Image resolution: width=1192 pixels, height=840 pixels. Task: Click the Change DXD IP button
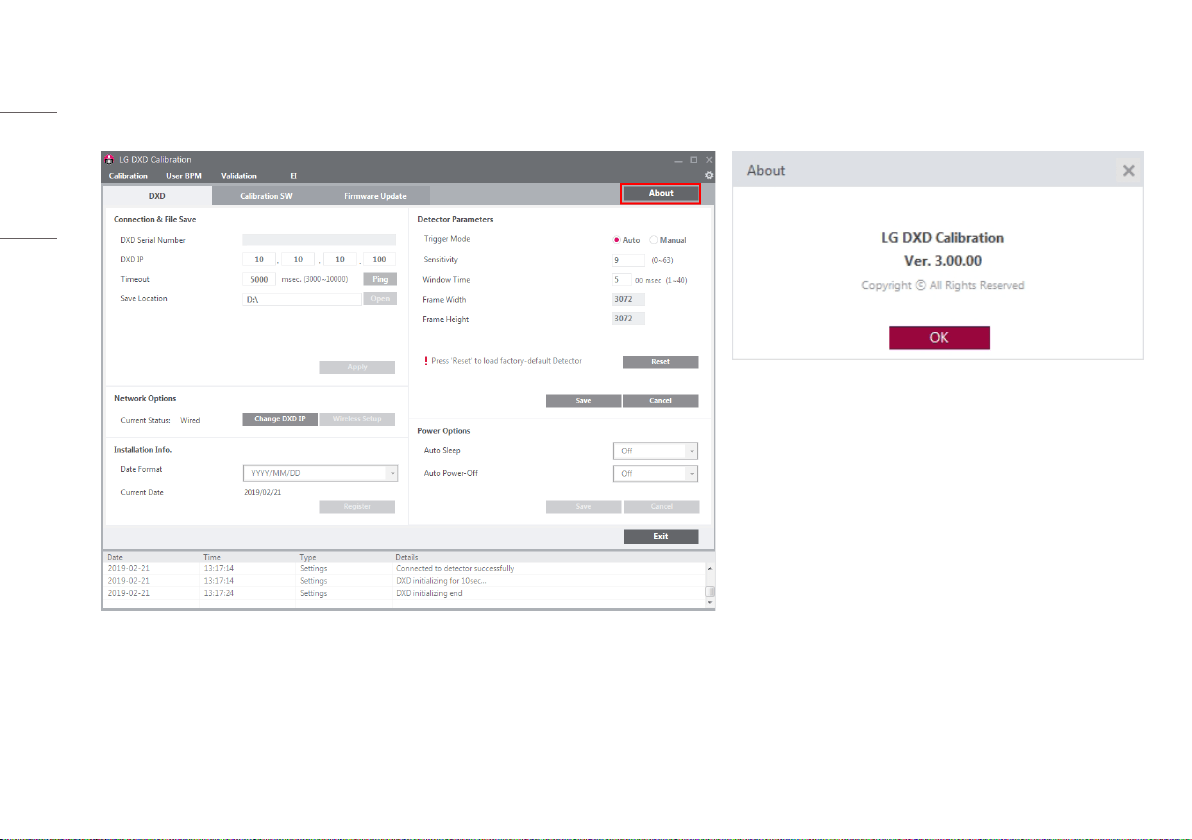[280, 419]
